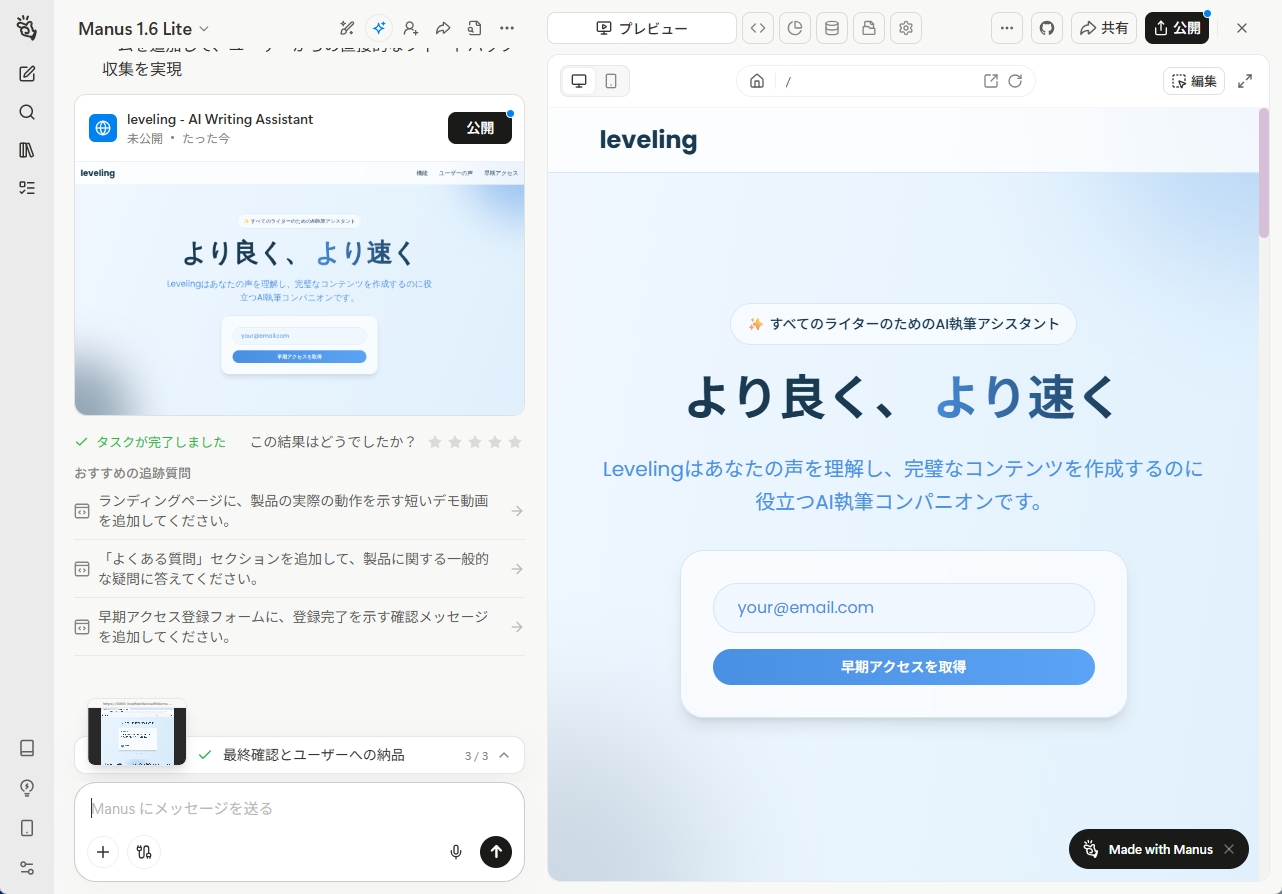Expand the preview to fullscreen
The height and width of the screenshot is (894, 1282).
point(1245,81)
